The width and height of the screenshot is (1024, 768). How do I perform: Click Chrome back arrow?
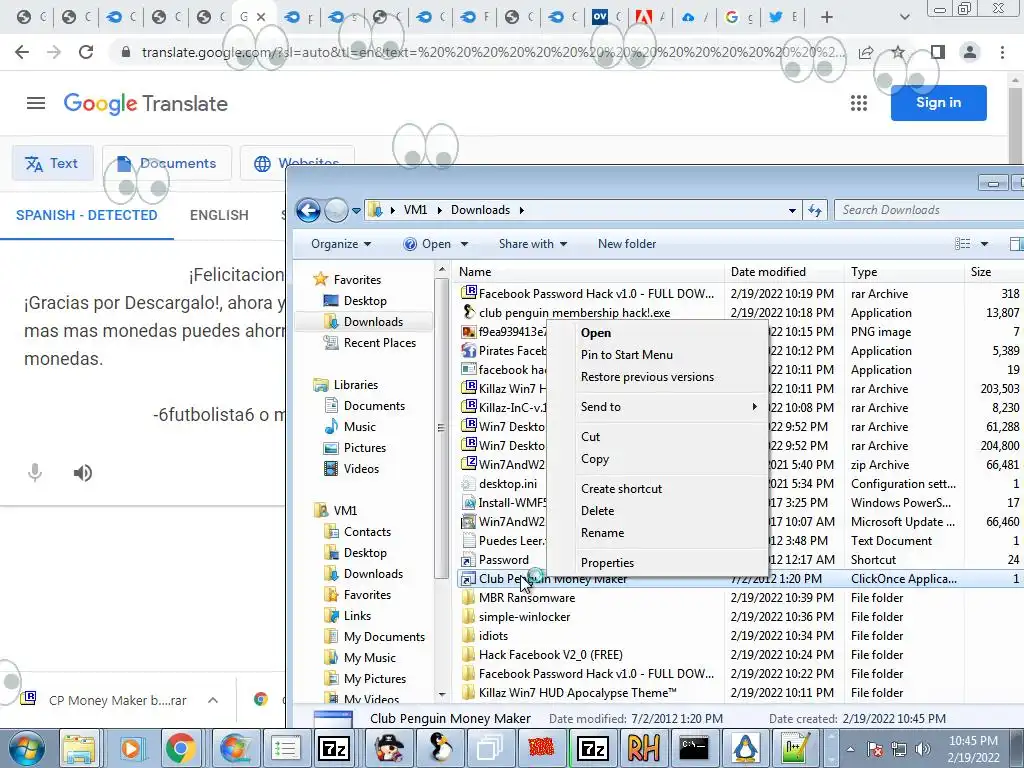[22, 52]
